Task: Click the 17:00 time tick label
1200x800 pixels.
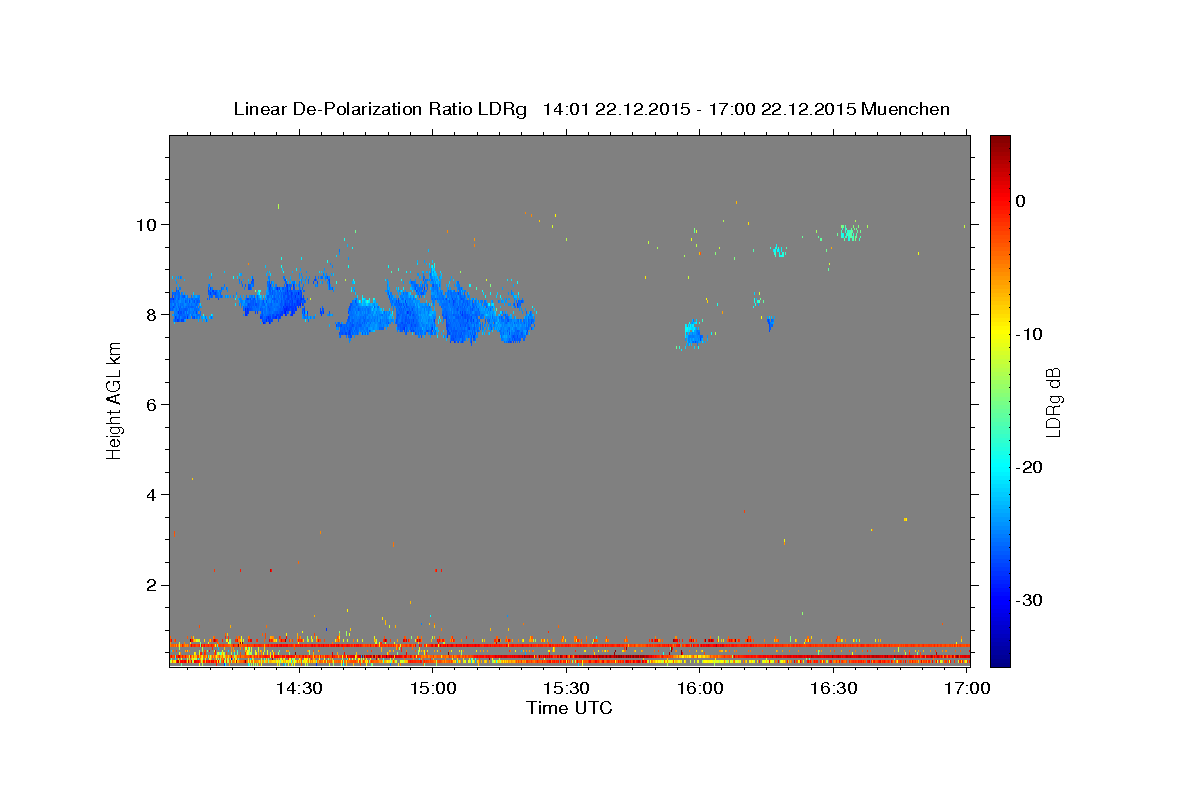Action: click(x=967, y=688)
